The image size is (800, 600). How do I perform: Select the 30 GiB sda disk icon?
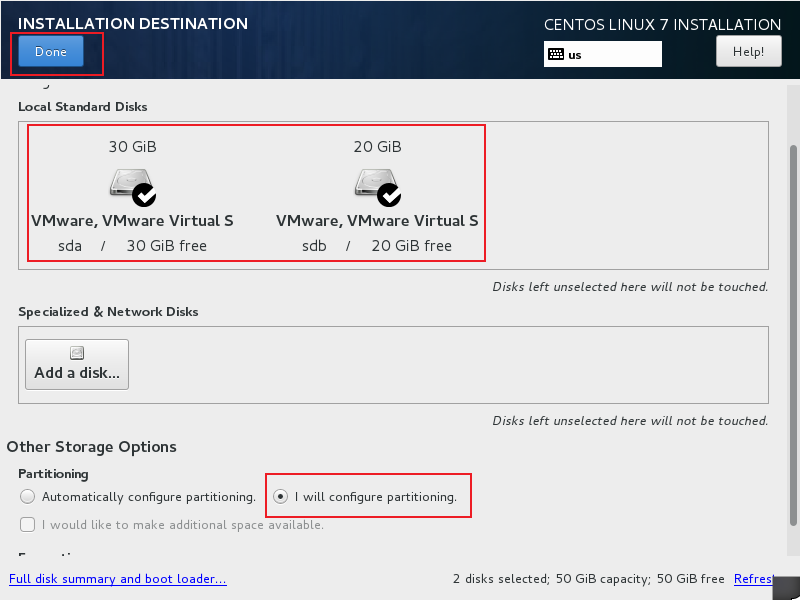click(x=132, y=187)
